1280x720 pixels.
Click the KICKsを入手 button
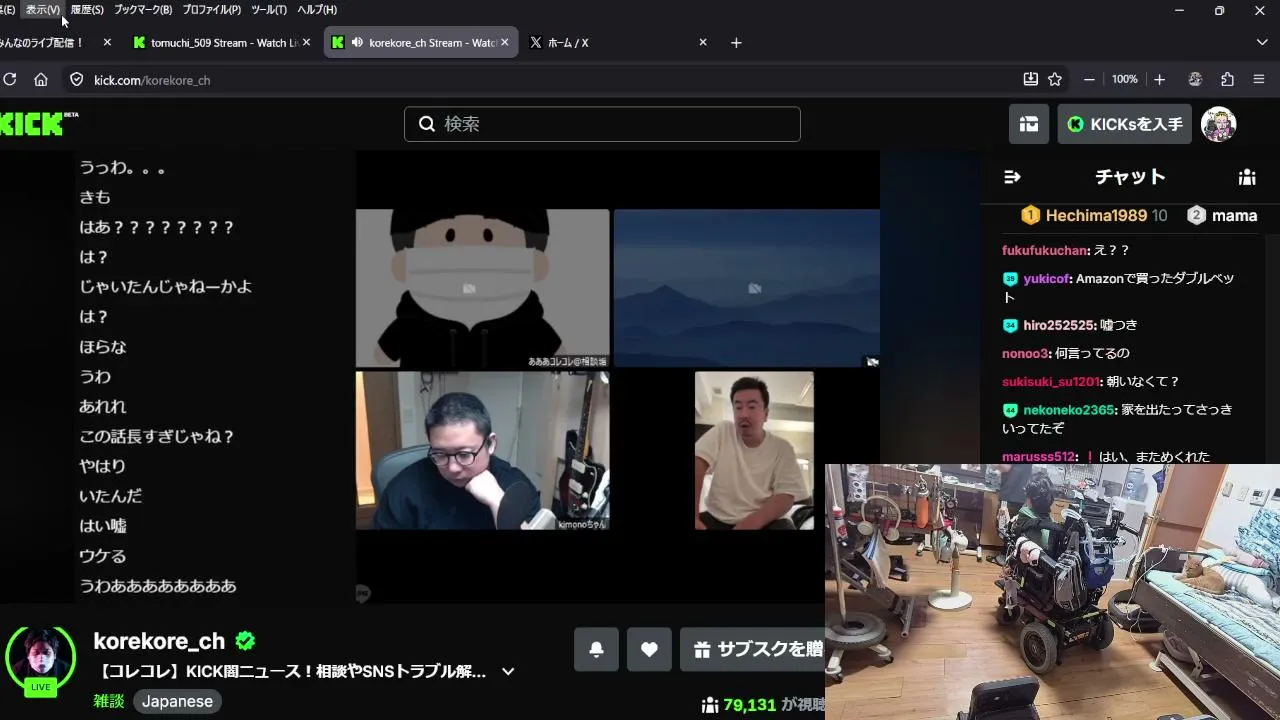click(x=1125, y=124)
